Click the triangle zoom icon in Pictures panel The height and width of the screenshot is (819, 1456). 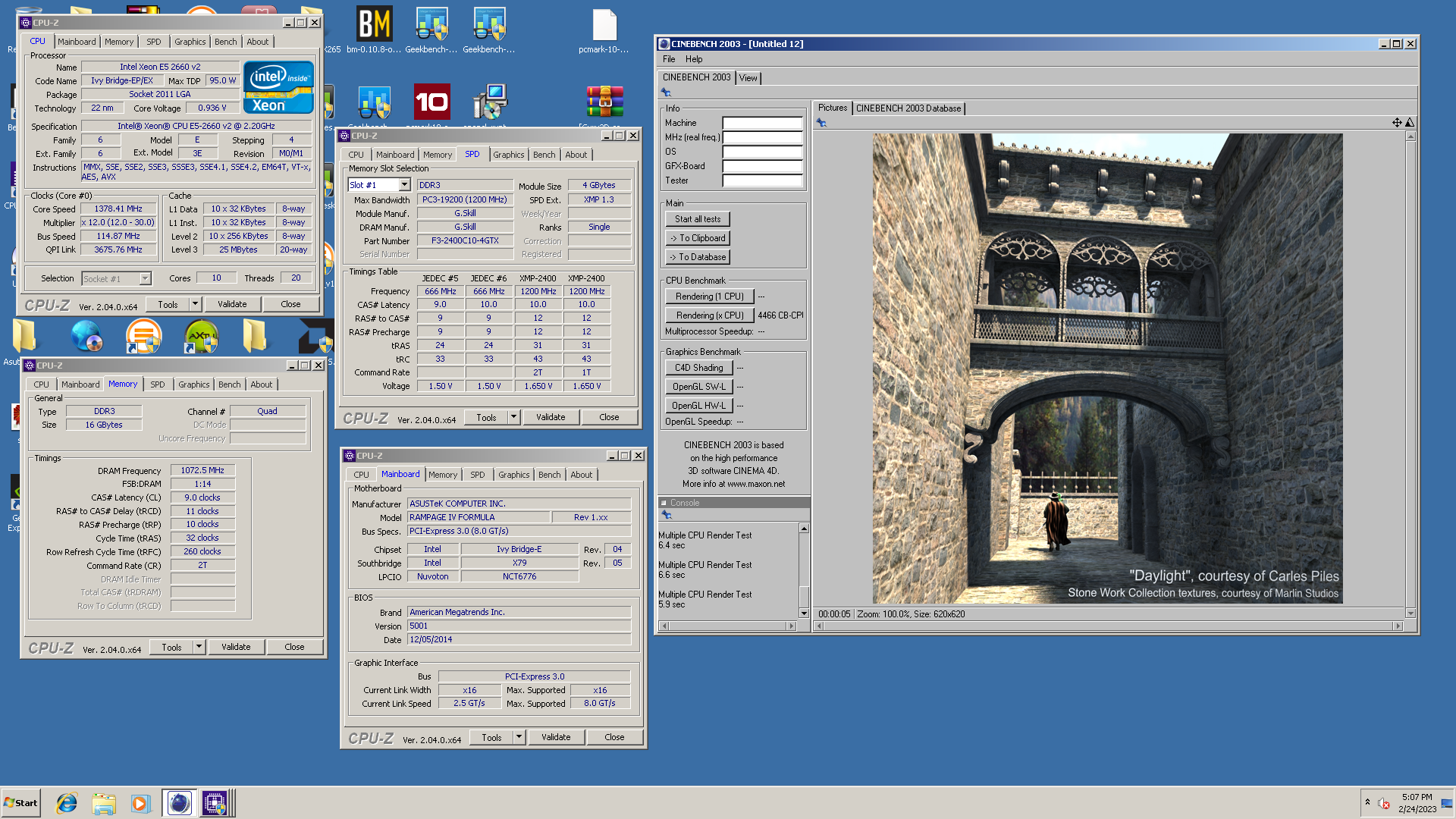[x=1410, y=122]
